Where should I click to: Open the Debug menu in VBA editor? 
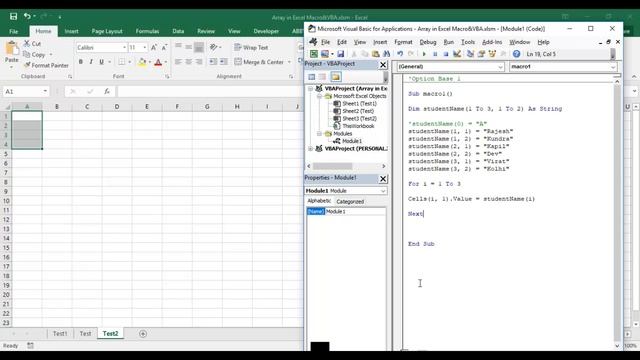pyautogui.click(x=428, y=42)
